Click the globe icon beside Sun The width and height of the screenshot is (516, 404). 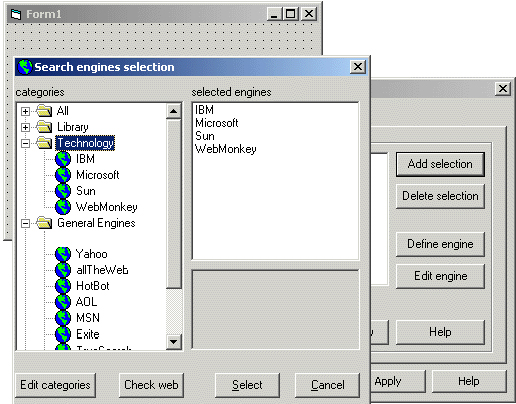click(x=63, y=191)
